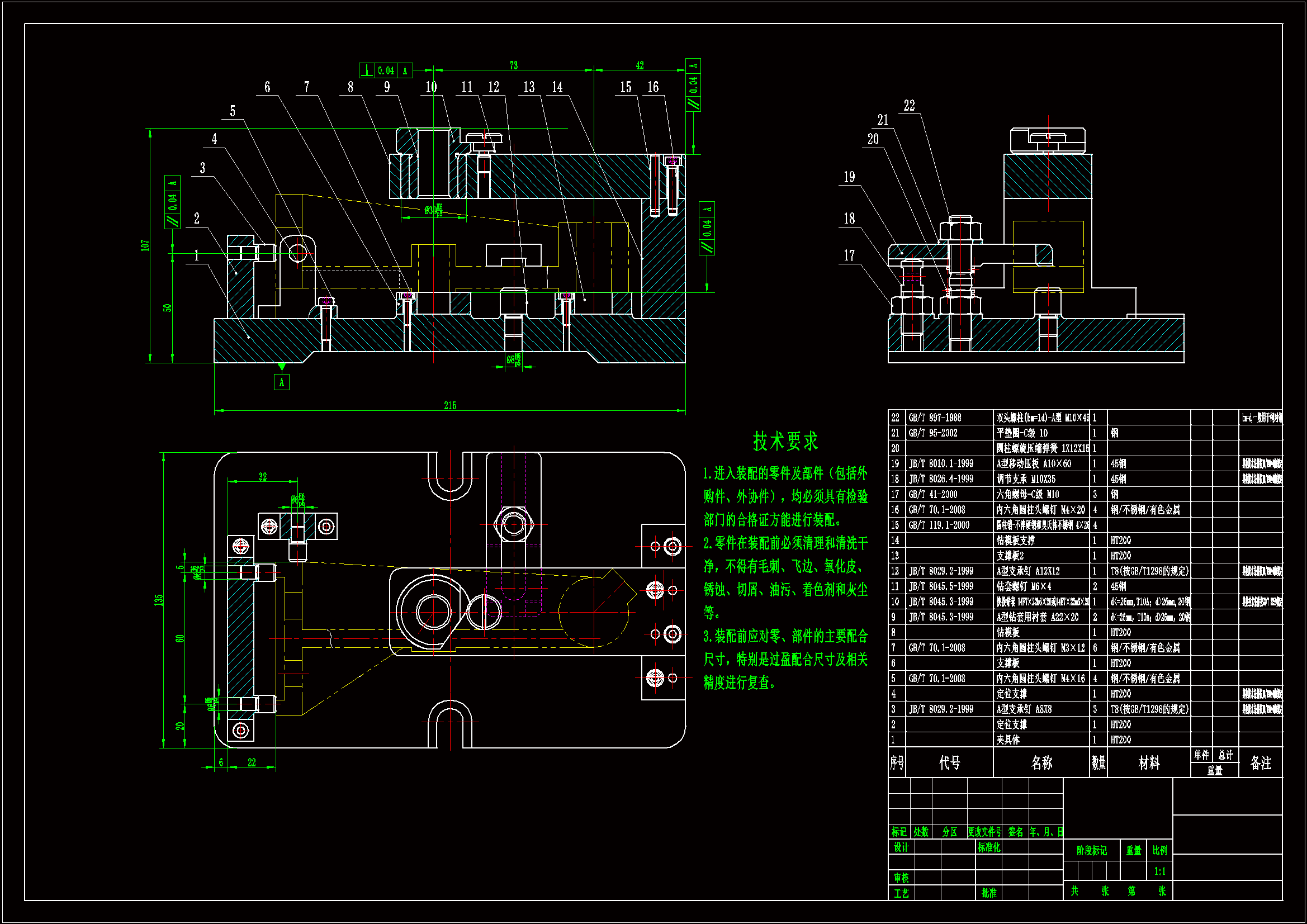The height and width of the screenshot is (924, 1307).
Task: Click the 技术要求 heading text
Action: (x=785, y=441)
